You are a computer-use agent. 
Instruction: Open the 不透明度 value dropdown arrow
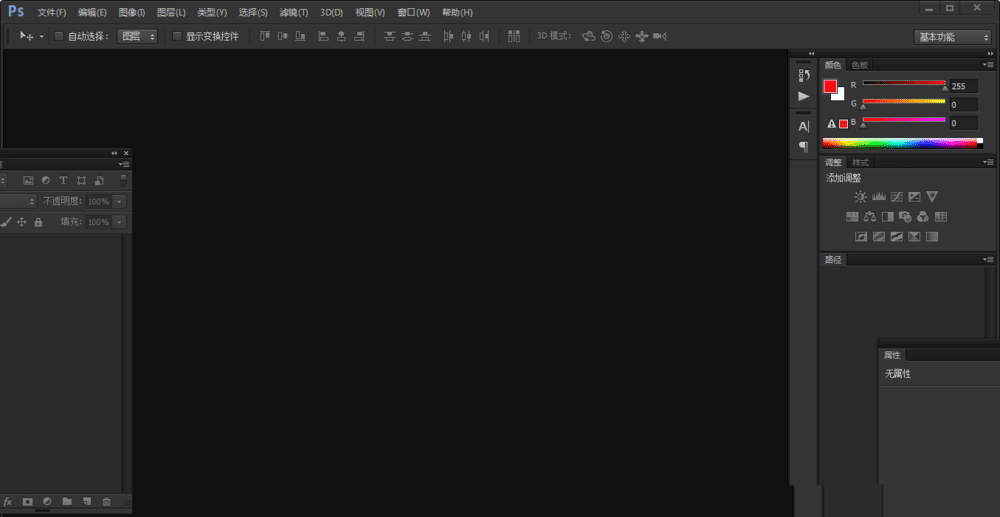pos(119,201)
